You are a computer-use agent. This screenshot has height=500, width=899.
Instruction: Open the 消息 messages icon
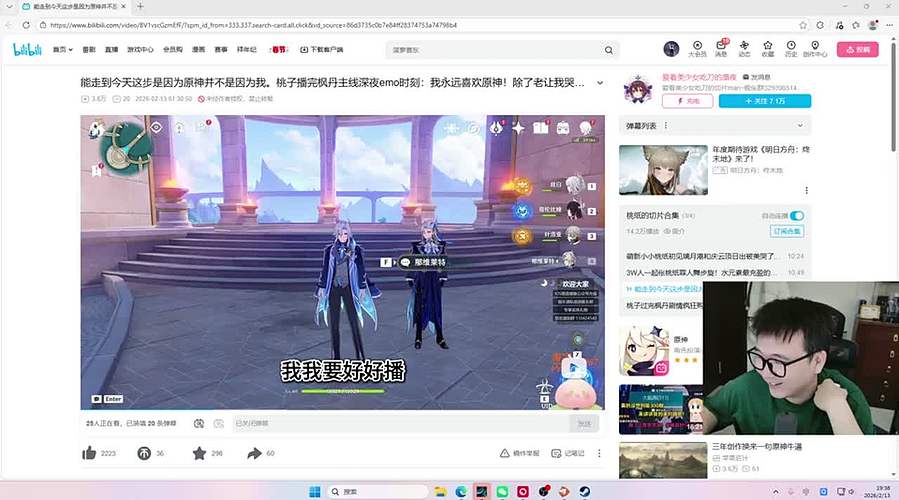point(721,49)
